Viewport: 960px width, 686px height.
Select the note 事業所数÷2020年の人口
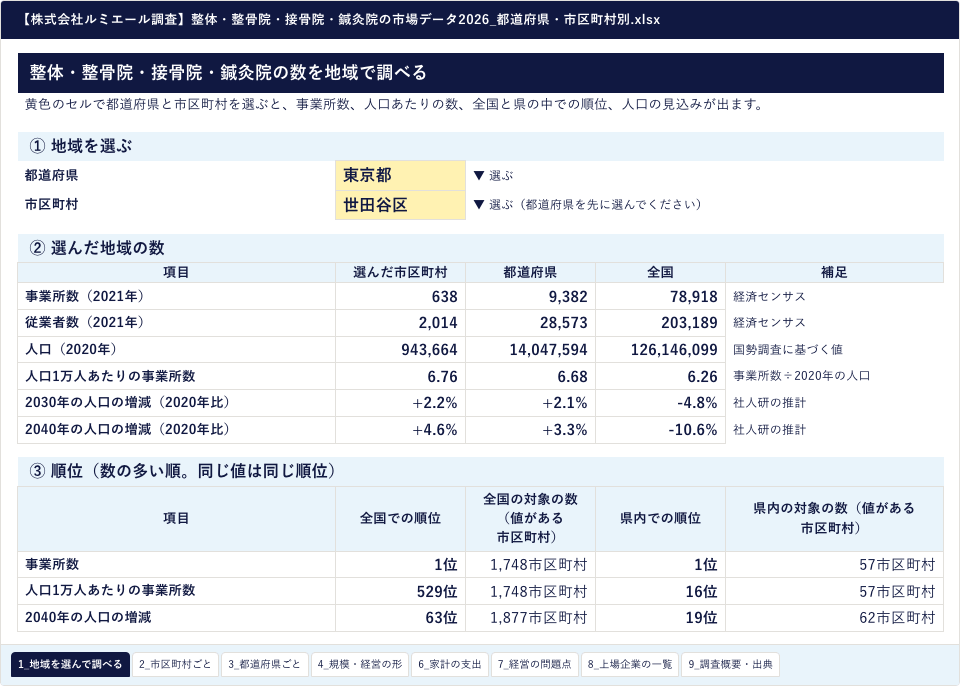coord(801,376)
